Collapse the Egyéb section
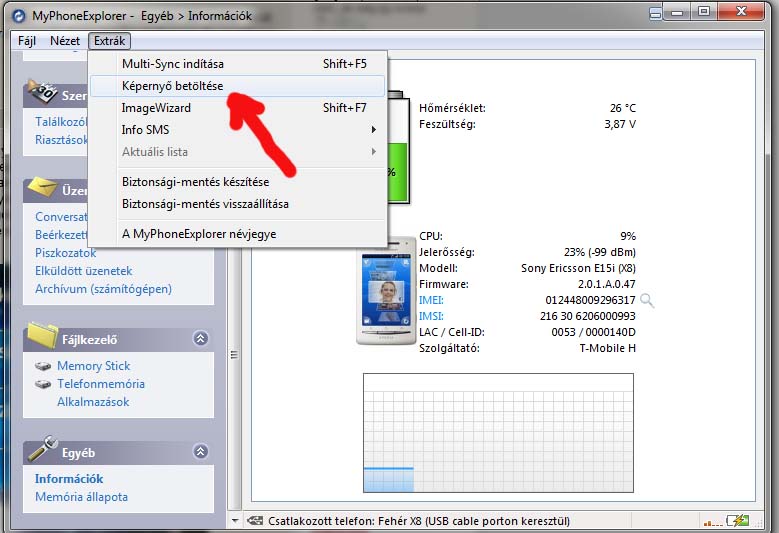 tap(200, 452)
